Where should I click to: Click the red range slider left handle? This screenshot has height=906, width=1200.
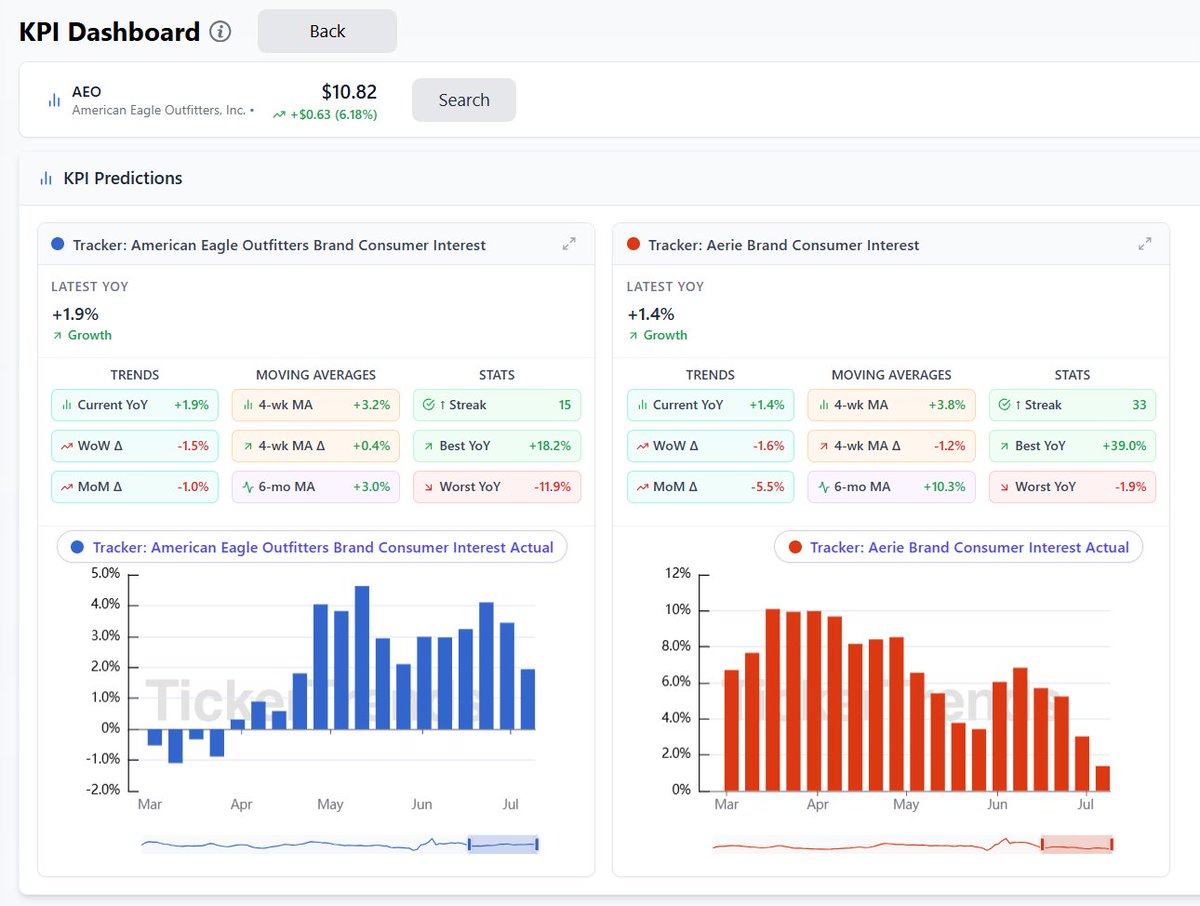click(x=1042, y=845)
